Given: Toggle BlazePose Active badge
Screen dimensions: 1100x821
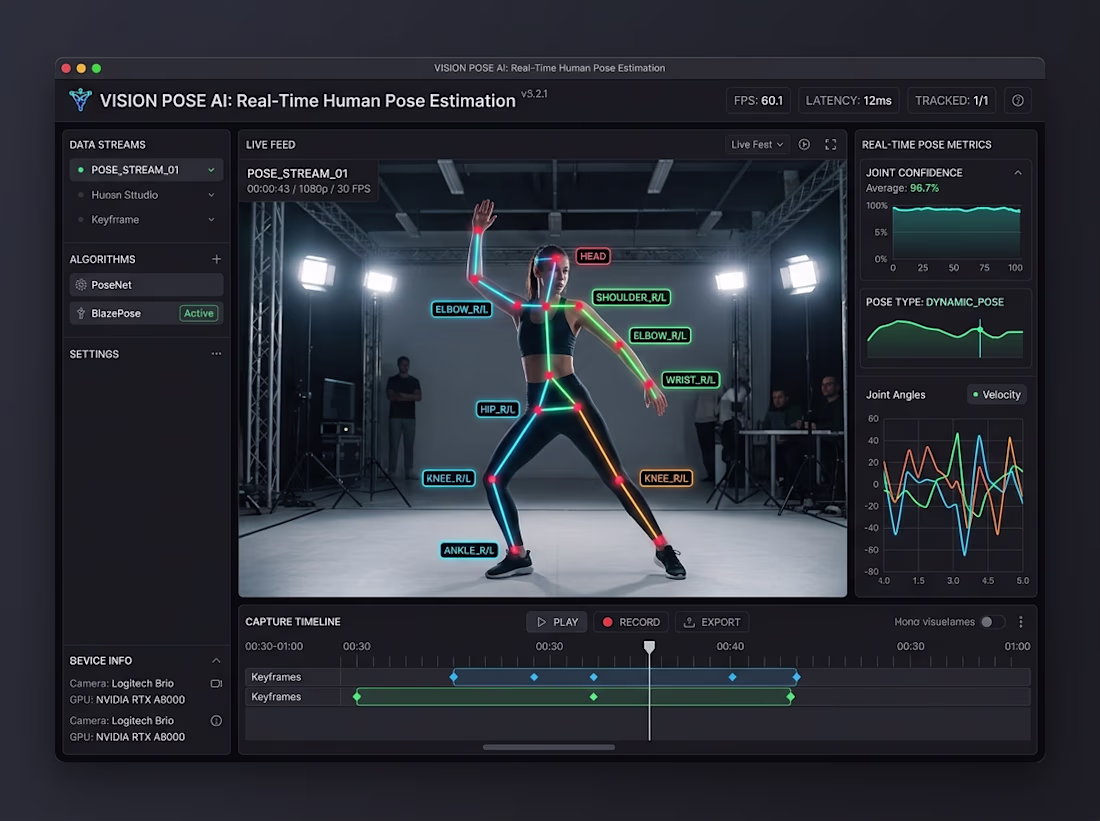Looking at the screenshot, I should [199, 313].
